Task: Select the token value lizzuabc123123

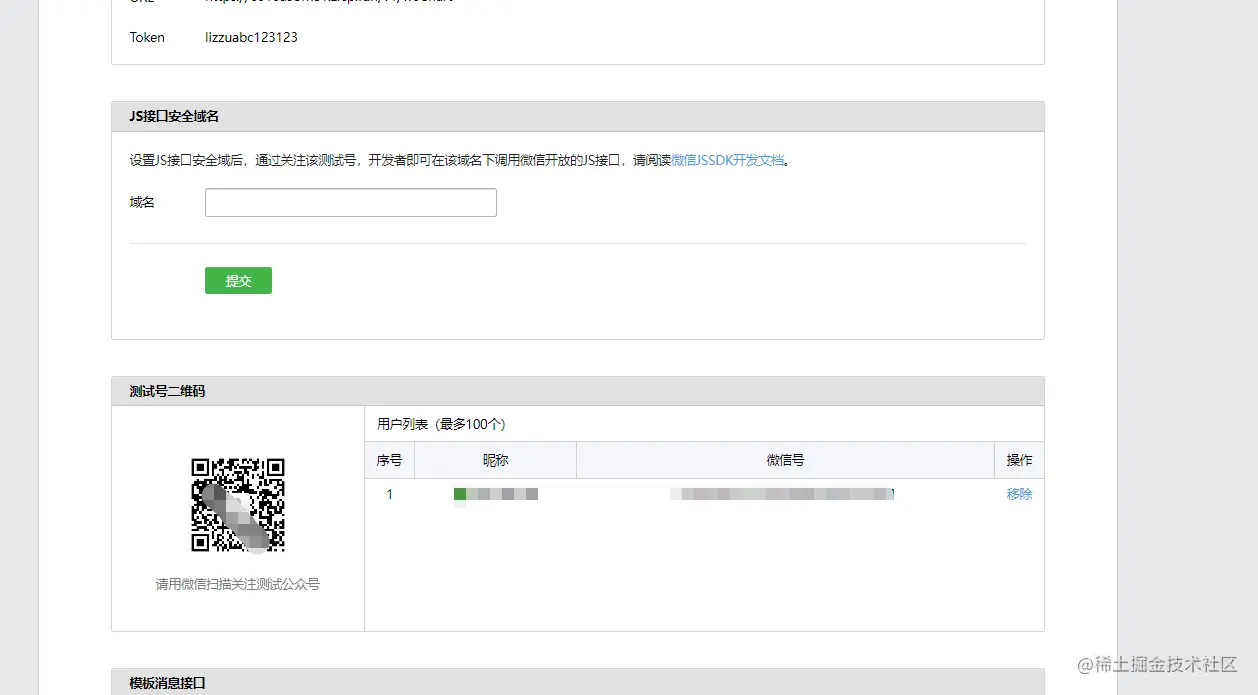Action: [x=251, y=37]
